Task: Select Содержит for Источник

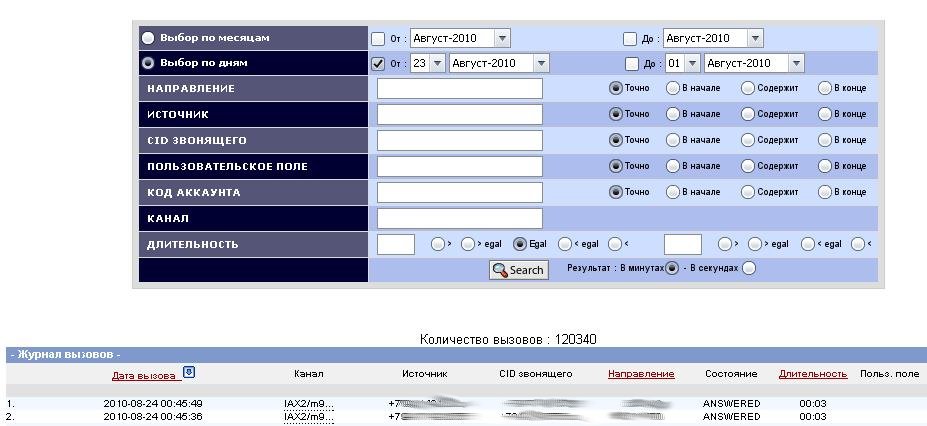Action: click(x=748, y=114)
